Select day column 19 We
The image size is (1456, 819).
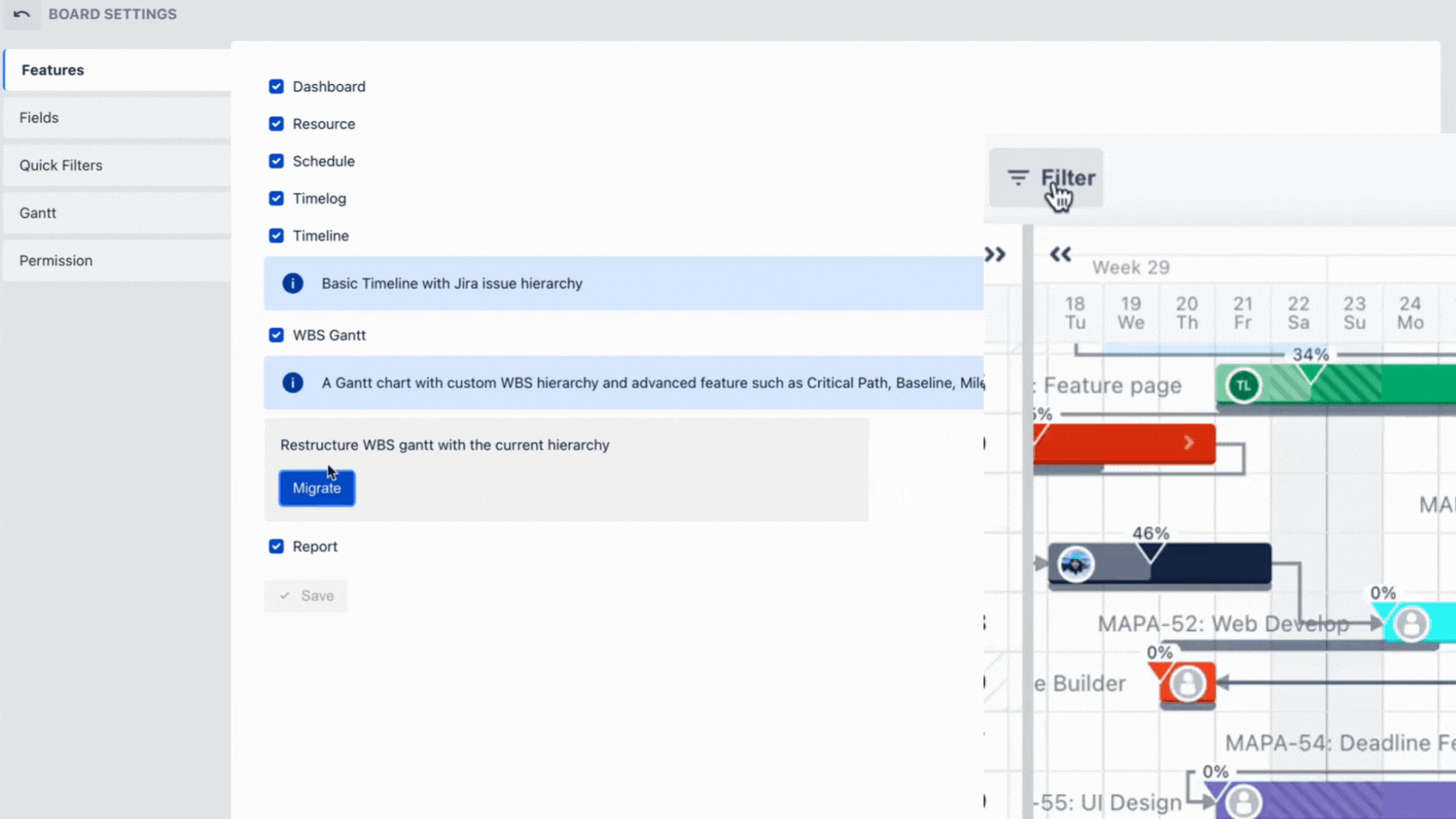pos(1131,313)
